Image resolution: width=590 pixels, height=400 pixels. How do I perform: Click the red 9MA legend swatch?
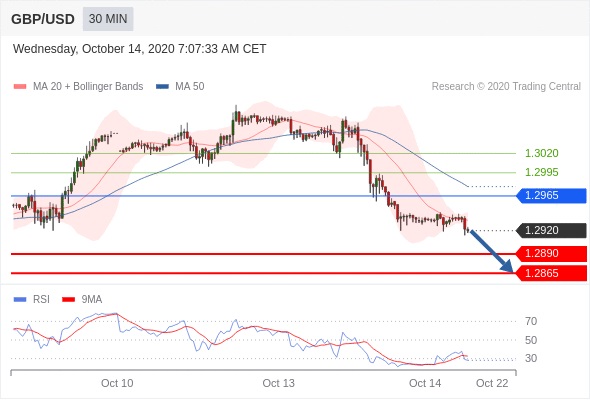pyautogui.click(x=68, y=300)
